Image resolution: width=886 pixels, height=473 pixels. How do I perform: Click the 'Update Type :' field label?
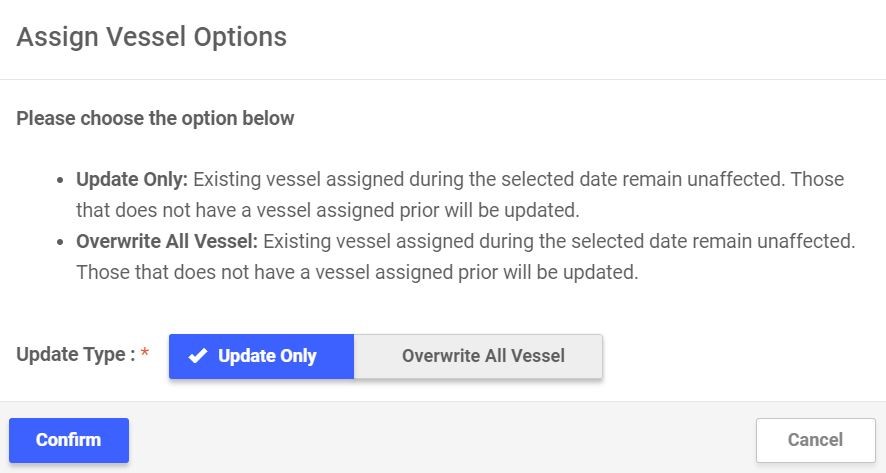(76, 355)
